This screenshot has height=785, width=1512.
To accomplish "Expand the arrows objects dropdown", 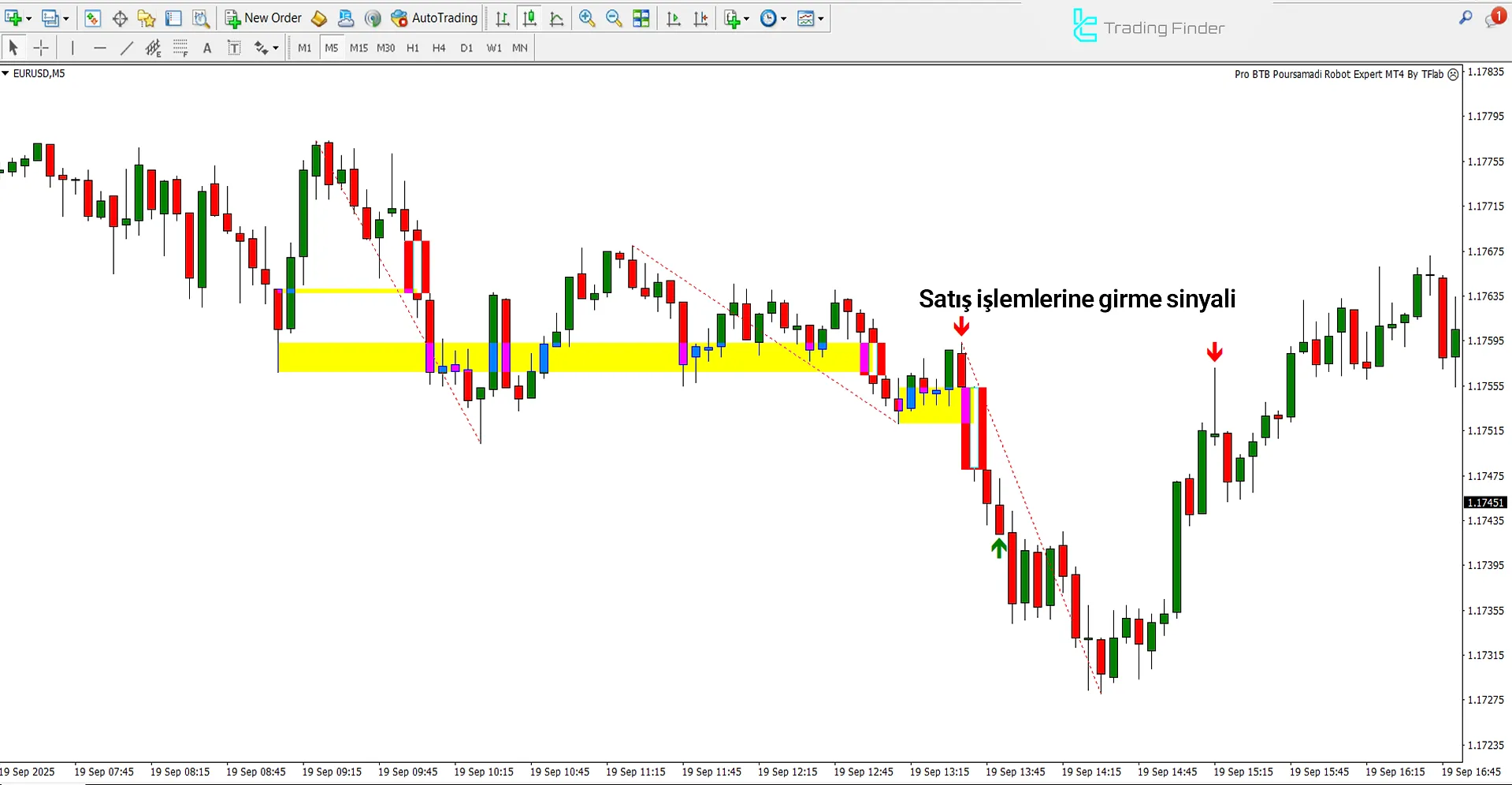I will (x=275, y=48).
